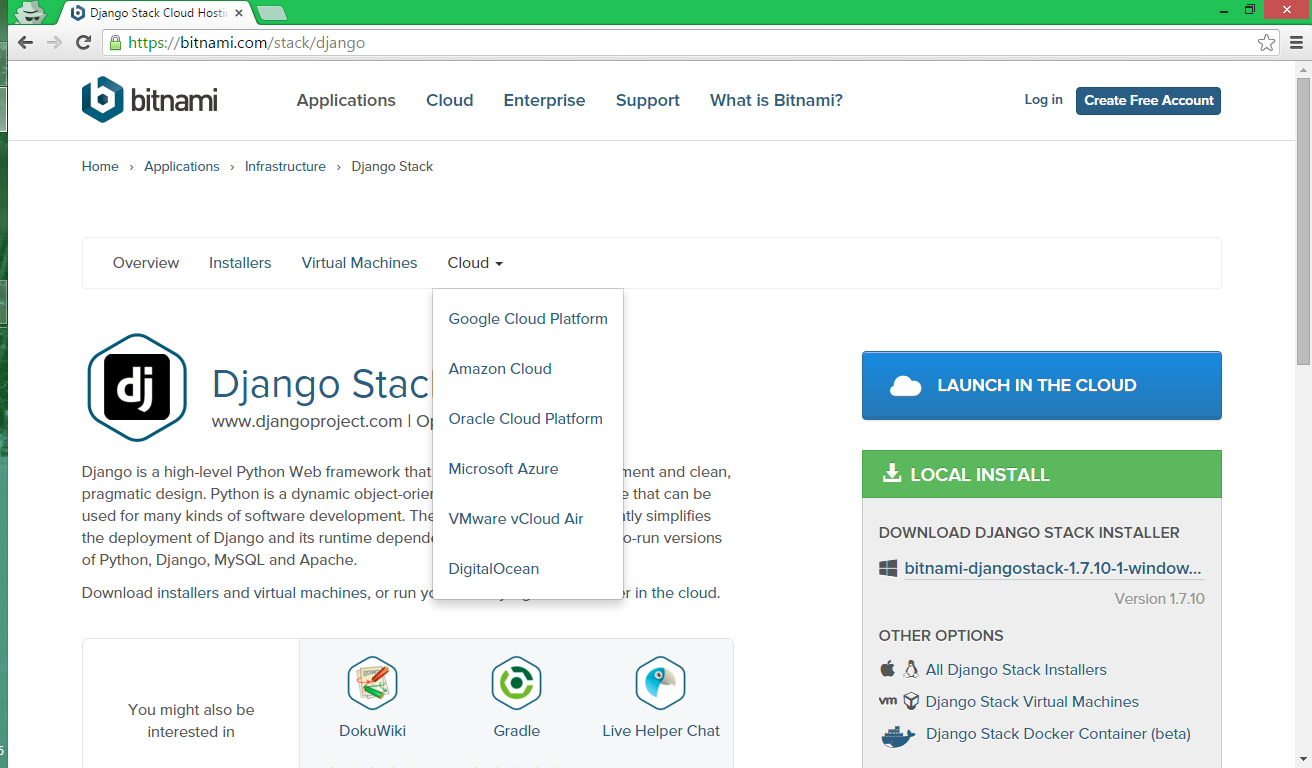Click the Windows logo beside installer filename
Viewport: 1312px width, 768px height.
pos(888,568)
